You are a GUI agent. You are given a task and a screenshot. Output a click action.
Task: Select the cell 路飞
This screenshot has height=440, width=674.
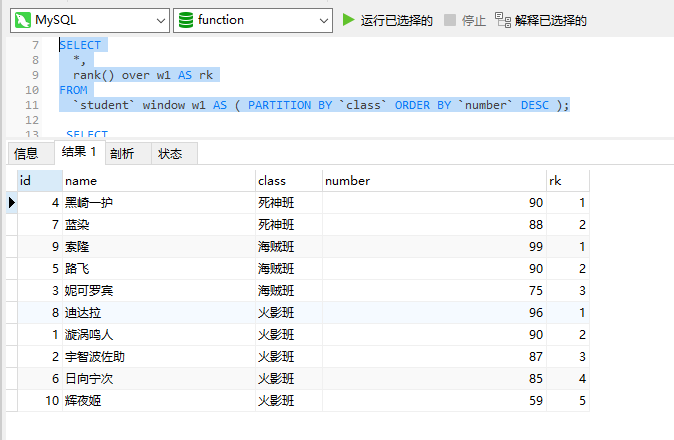click(x=159, y=269)
